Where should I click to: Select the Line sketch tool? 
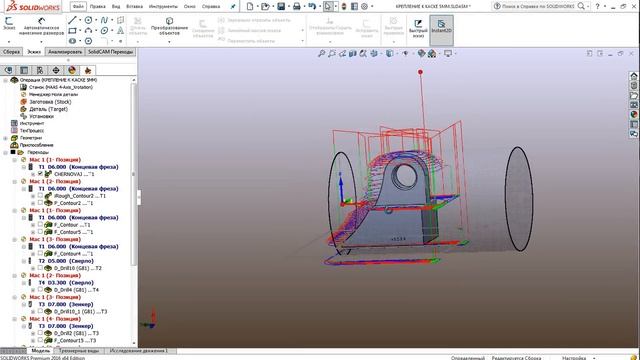click(72, 20)
